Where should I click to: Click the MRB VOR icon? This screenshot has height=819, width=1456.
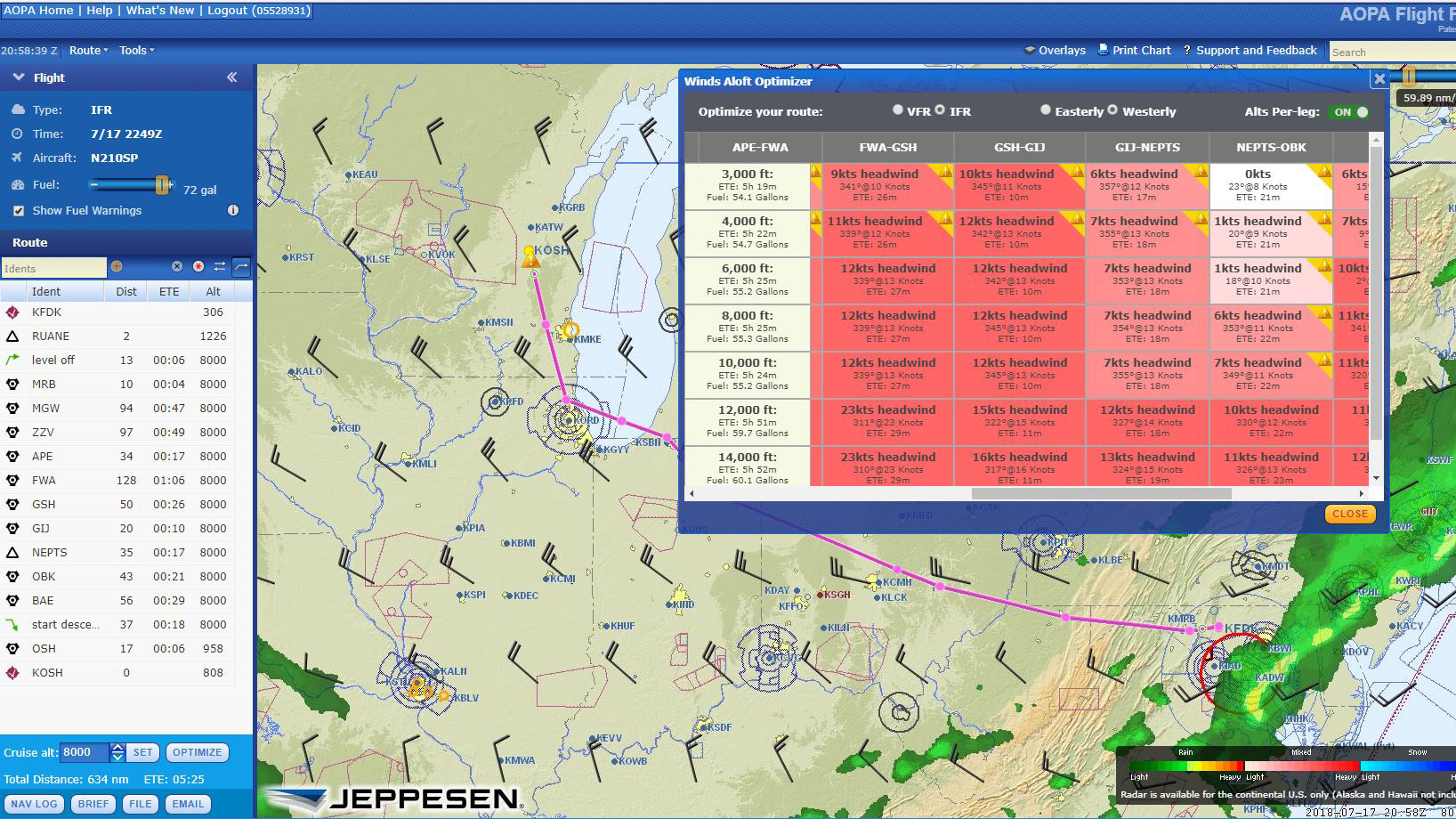(x=12, y=385)
